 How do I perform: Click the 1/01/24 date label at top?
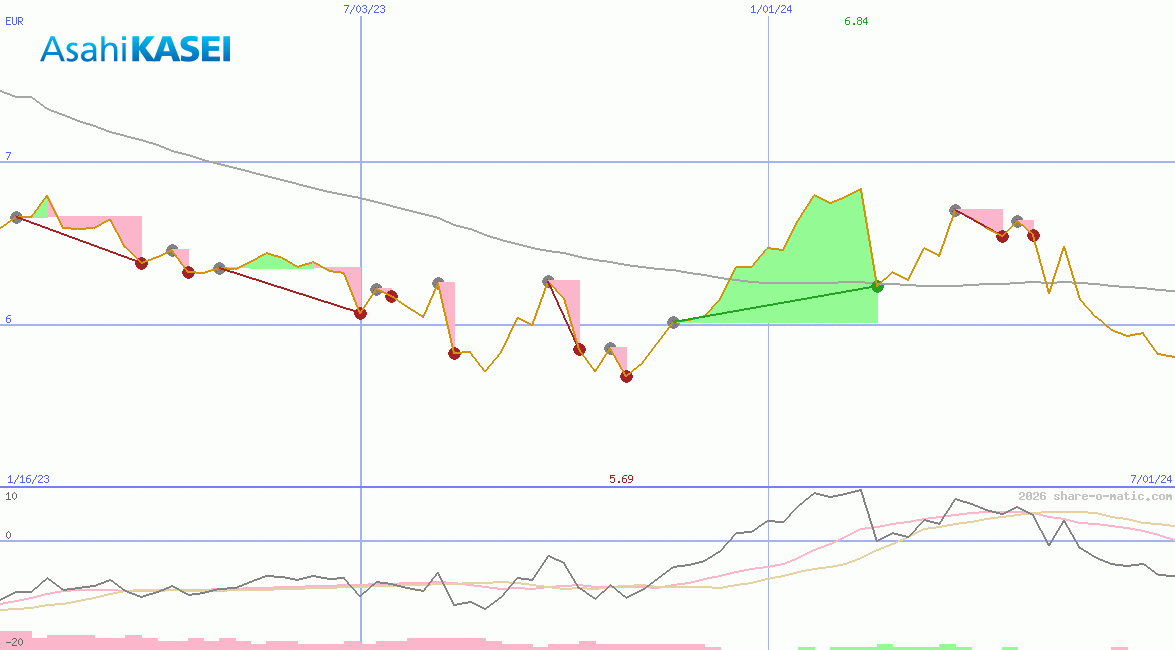click(x=771, y=9)
